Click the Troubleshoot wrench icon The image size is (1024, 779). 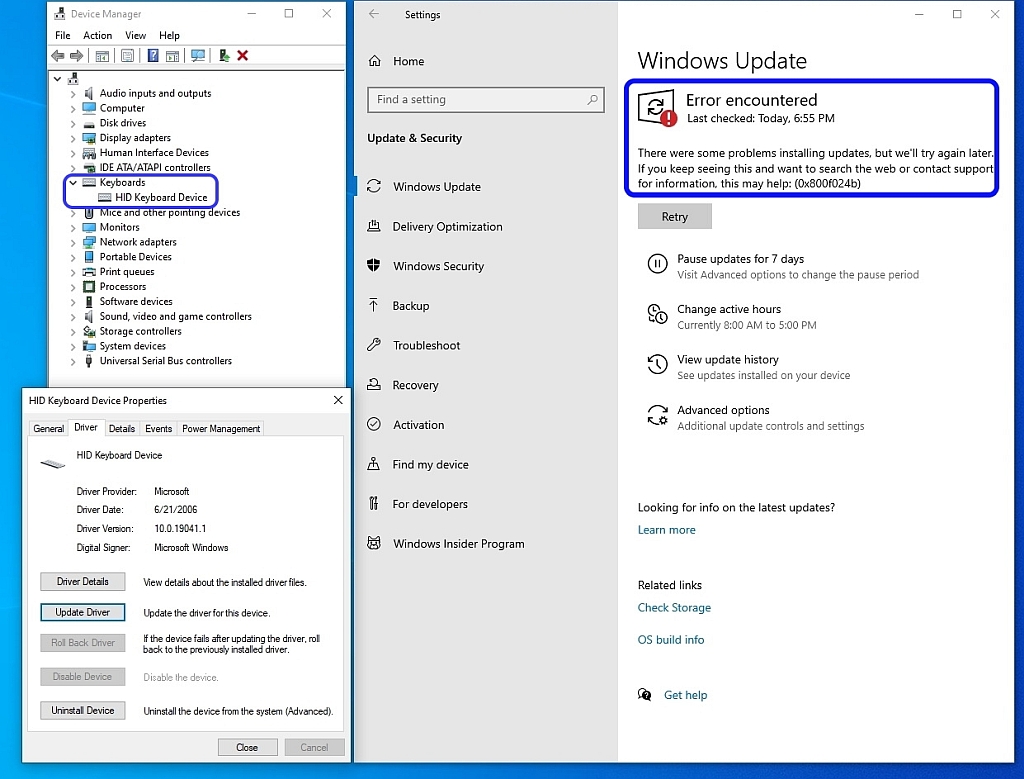[x=374, y=345]
